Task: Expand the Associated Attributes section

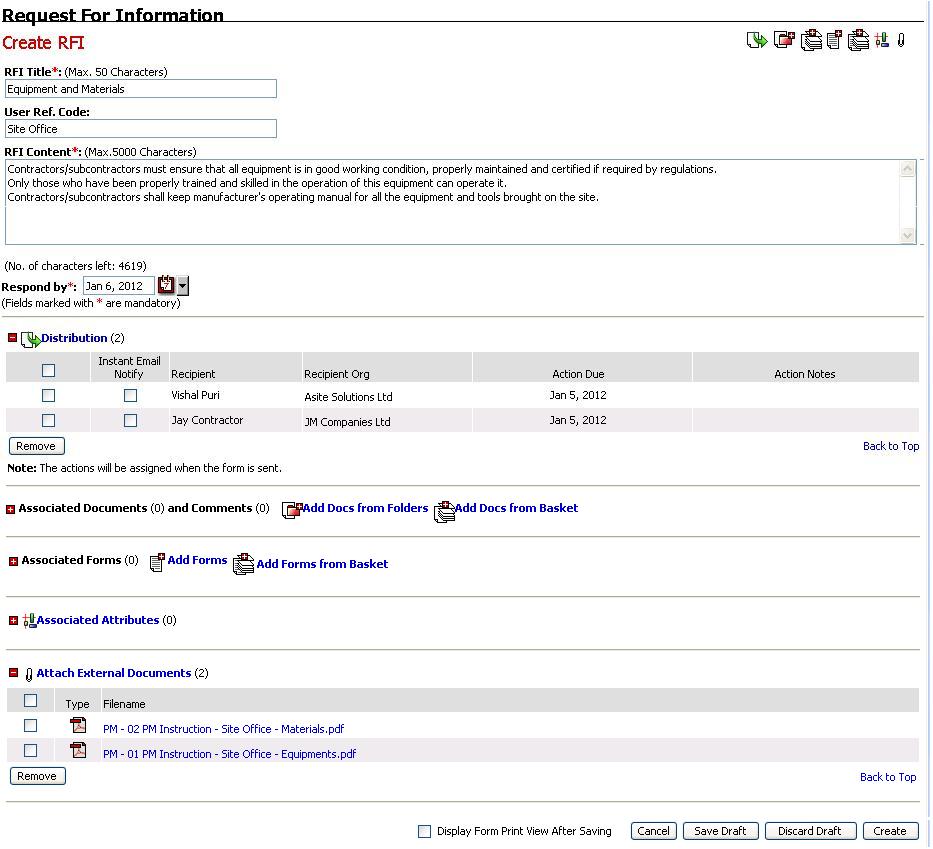Action: 14,621
